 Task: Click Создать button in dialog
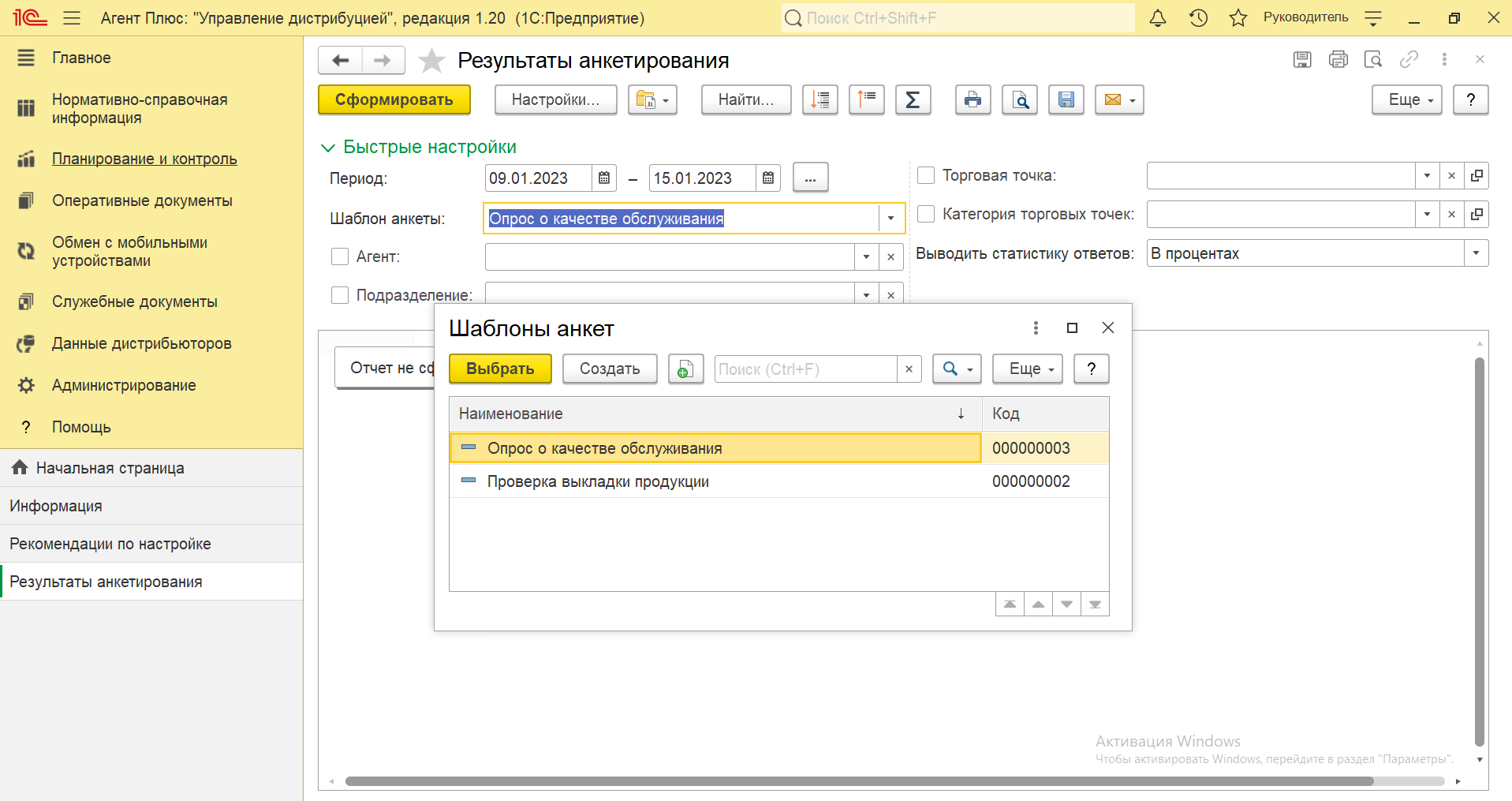coord(610,369)
